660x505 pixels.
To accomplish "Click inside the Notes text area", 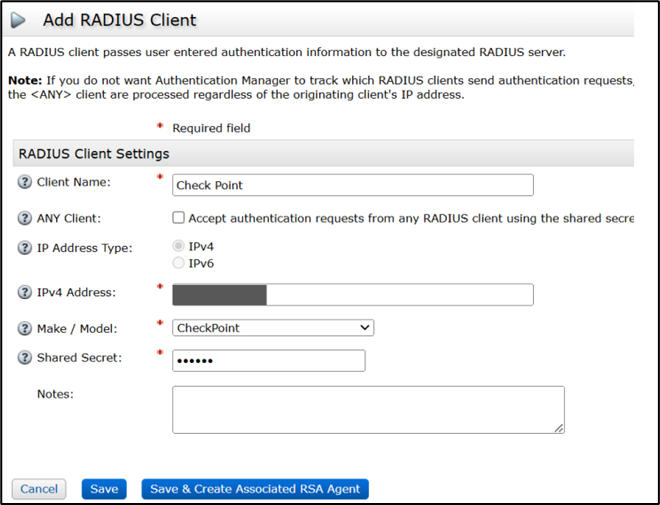I will (367, 409).
